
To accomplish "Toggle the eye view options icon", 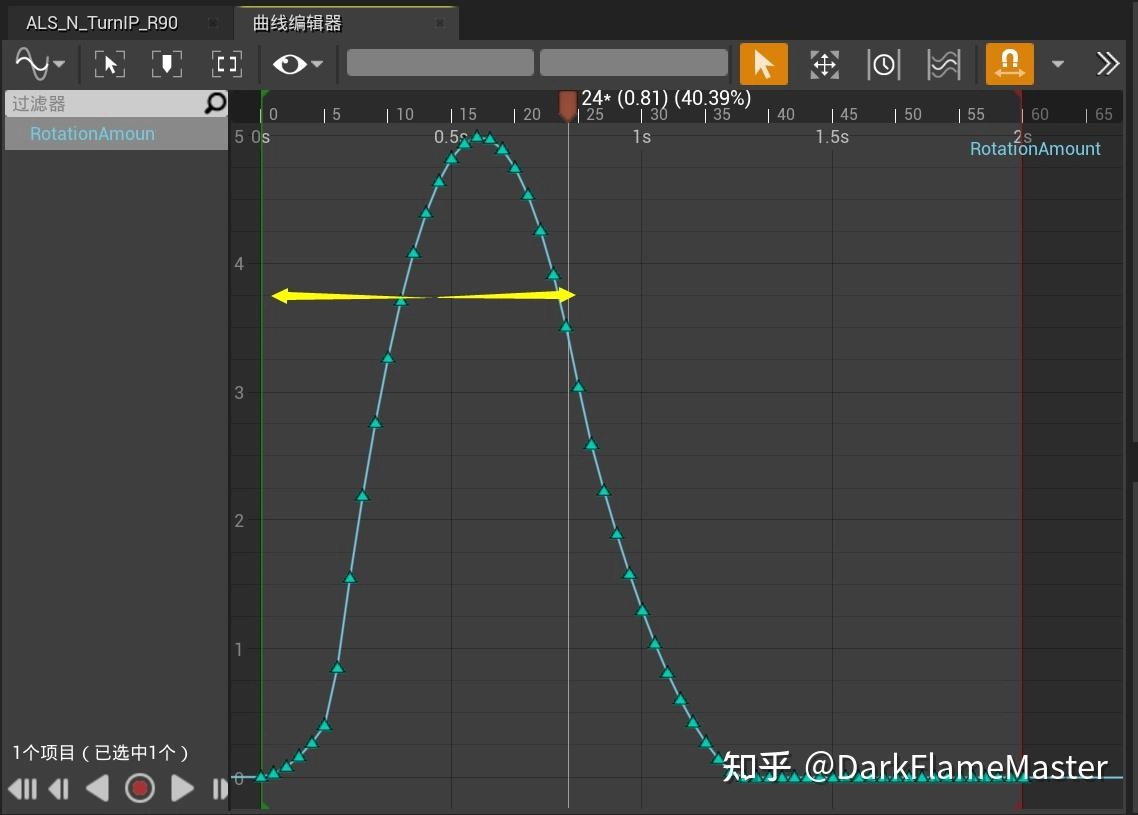I will (290, 65).
